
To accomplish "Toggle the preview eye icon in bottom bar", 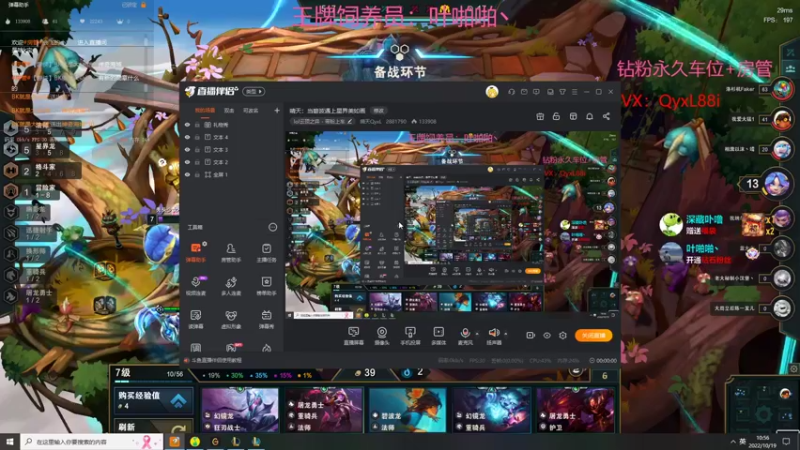I will point(547,335).
